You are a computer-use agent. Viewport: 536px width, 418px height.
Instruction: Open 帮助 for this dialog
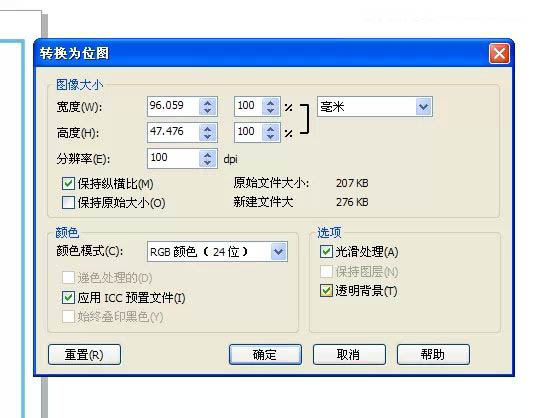coord(433,354)
